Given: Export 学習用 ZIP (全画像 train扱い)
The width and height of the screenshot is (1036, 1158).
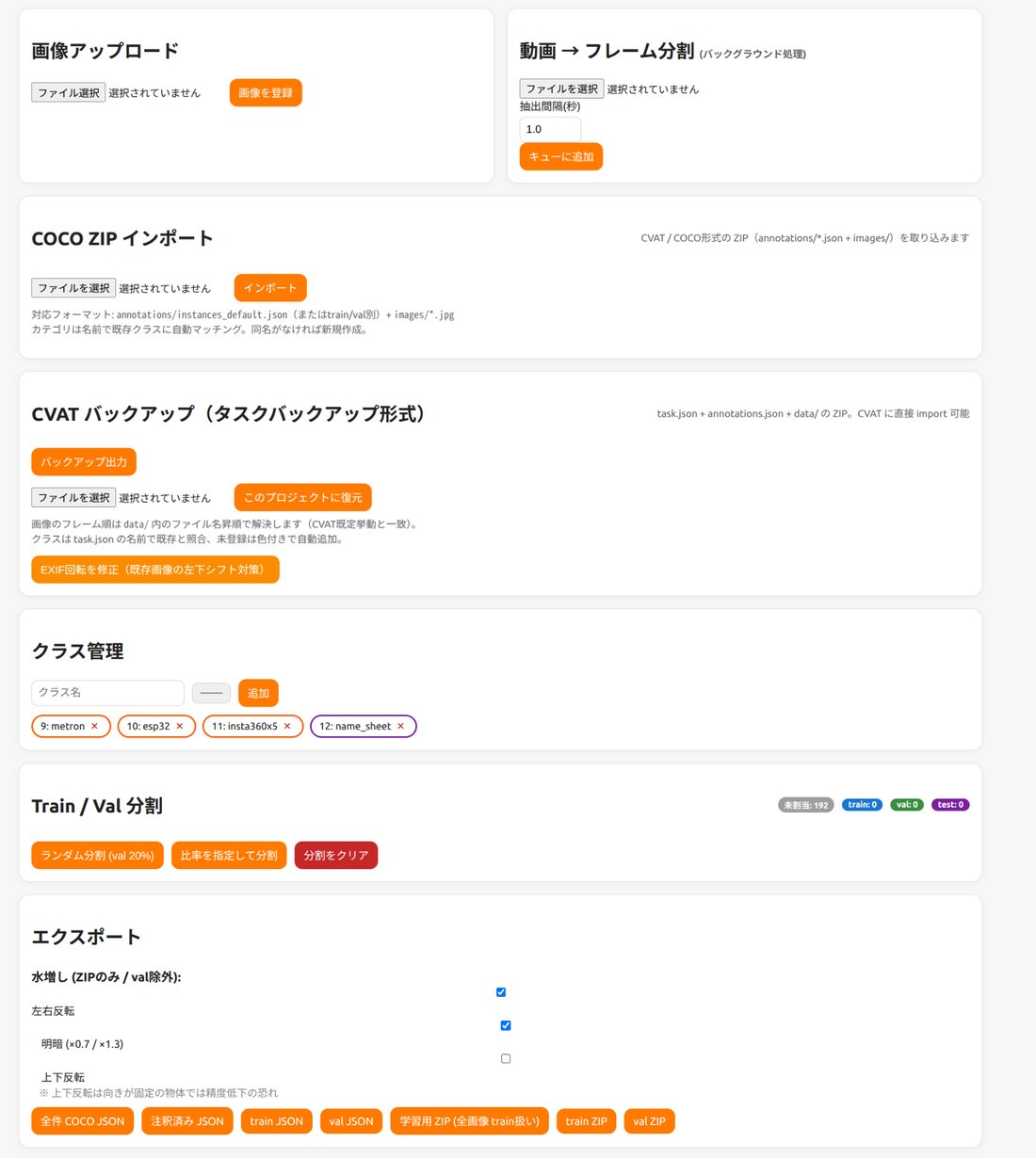Looking at the screenshot, I should pos(469,1121).
